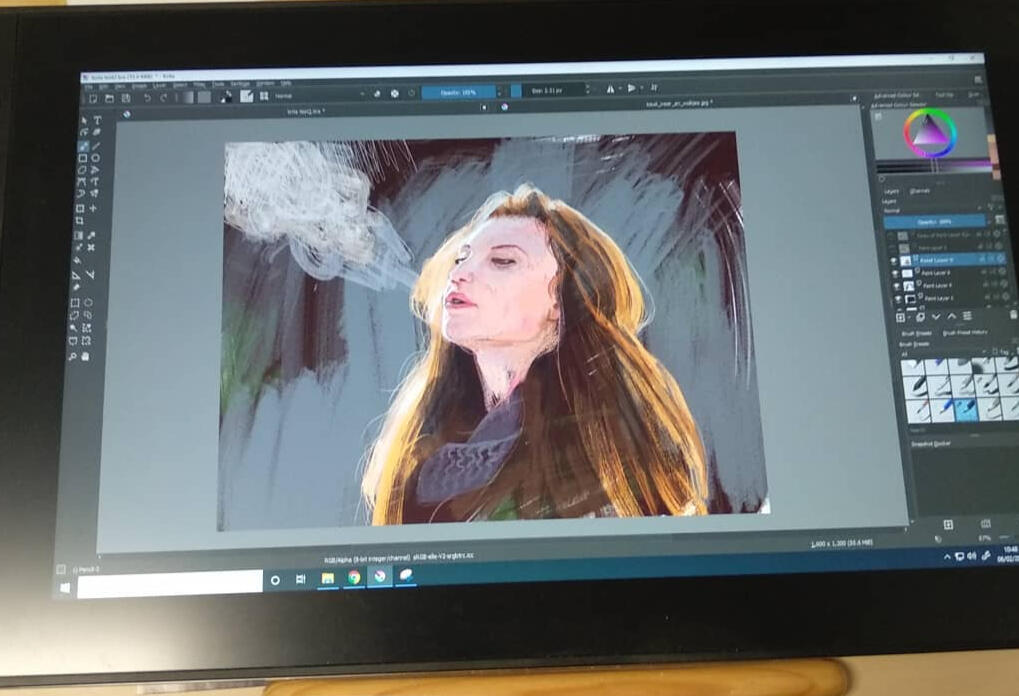Select the Rectangular Selection tool
This screenshot has width=1019, height=696.
(x=75, y=303)
